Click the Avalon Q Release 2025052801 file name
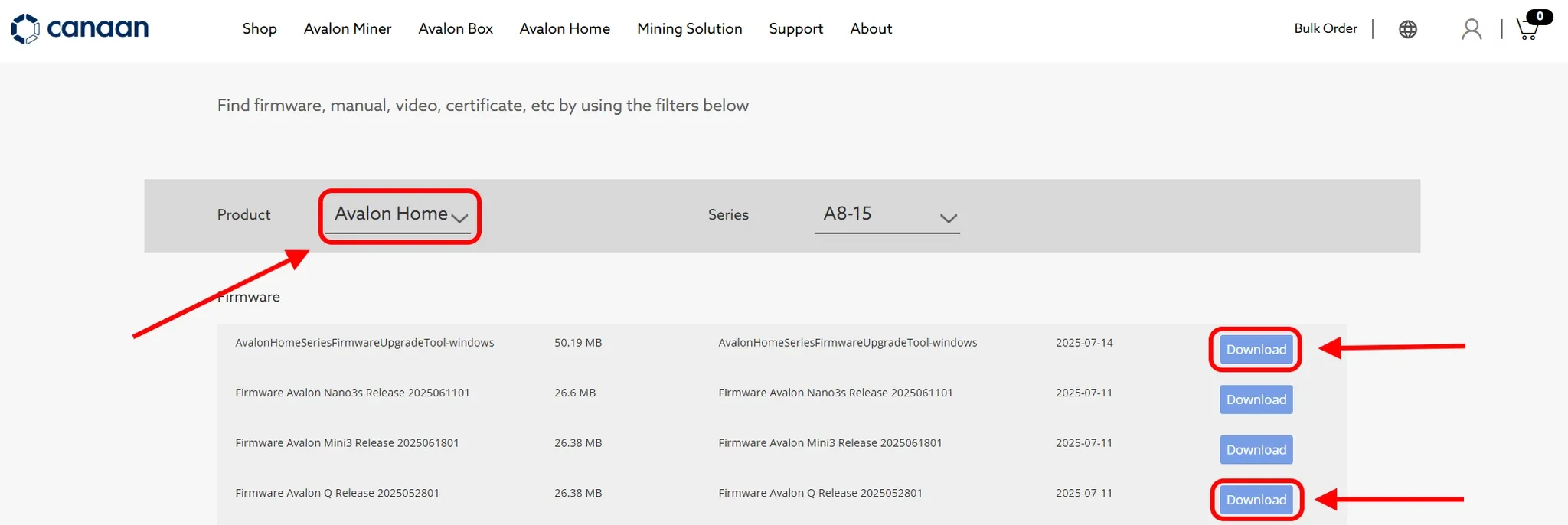 tap(338, 493)
